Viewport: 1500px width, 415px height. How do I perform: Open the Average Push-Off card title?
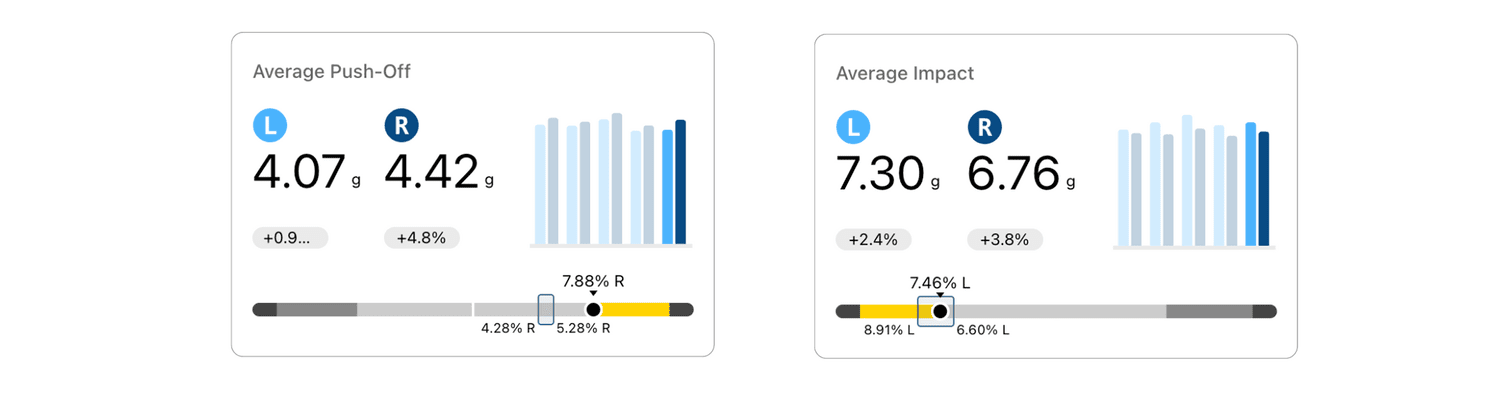(x=332, y=72)
